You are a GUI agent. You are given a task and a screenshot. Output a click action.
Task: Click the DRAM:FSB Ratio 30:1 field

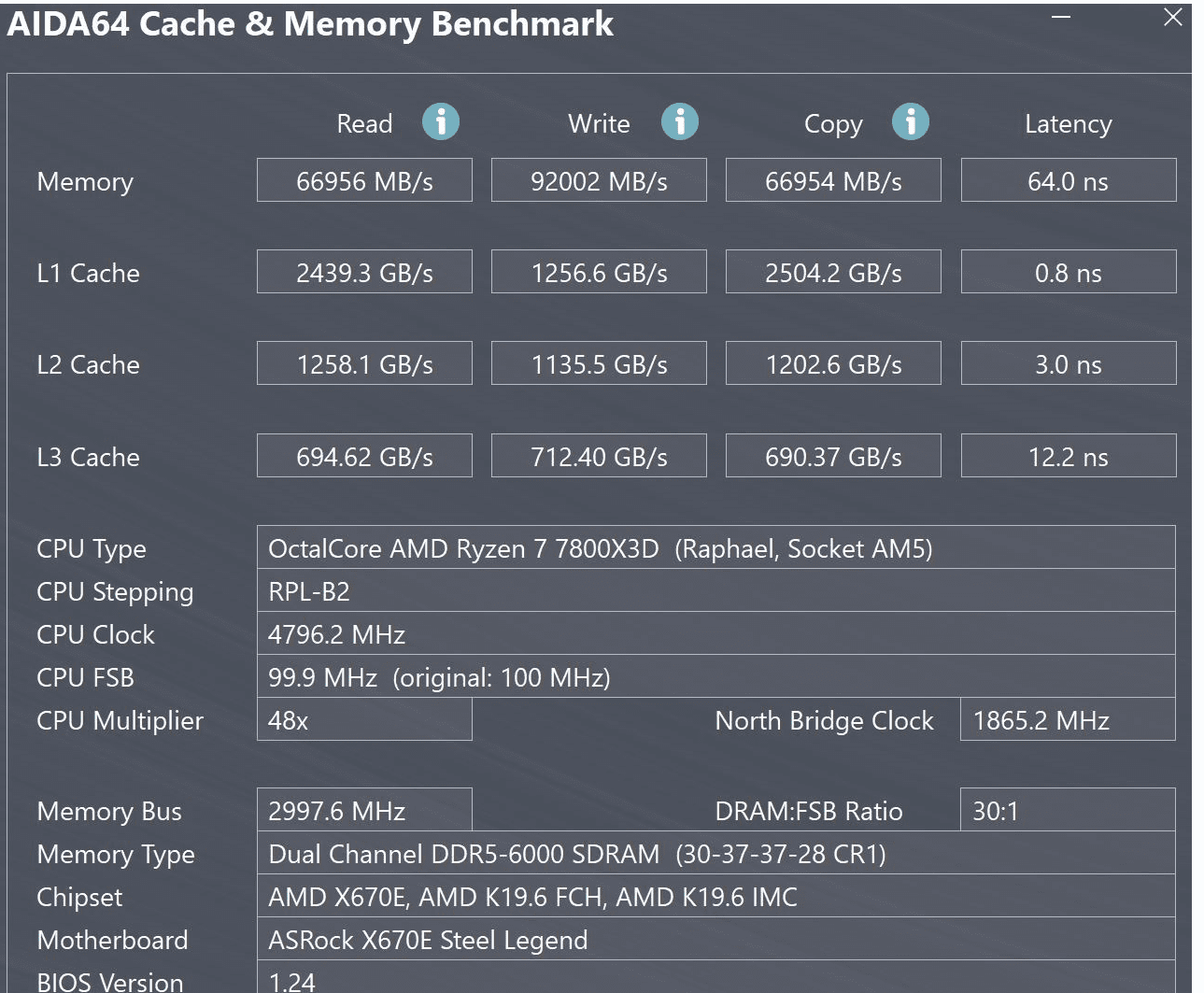[x=1068, y=811]
